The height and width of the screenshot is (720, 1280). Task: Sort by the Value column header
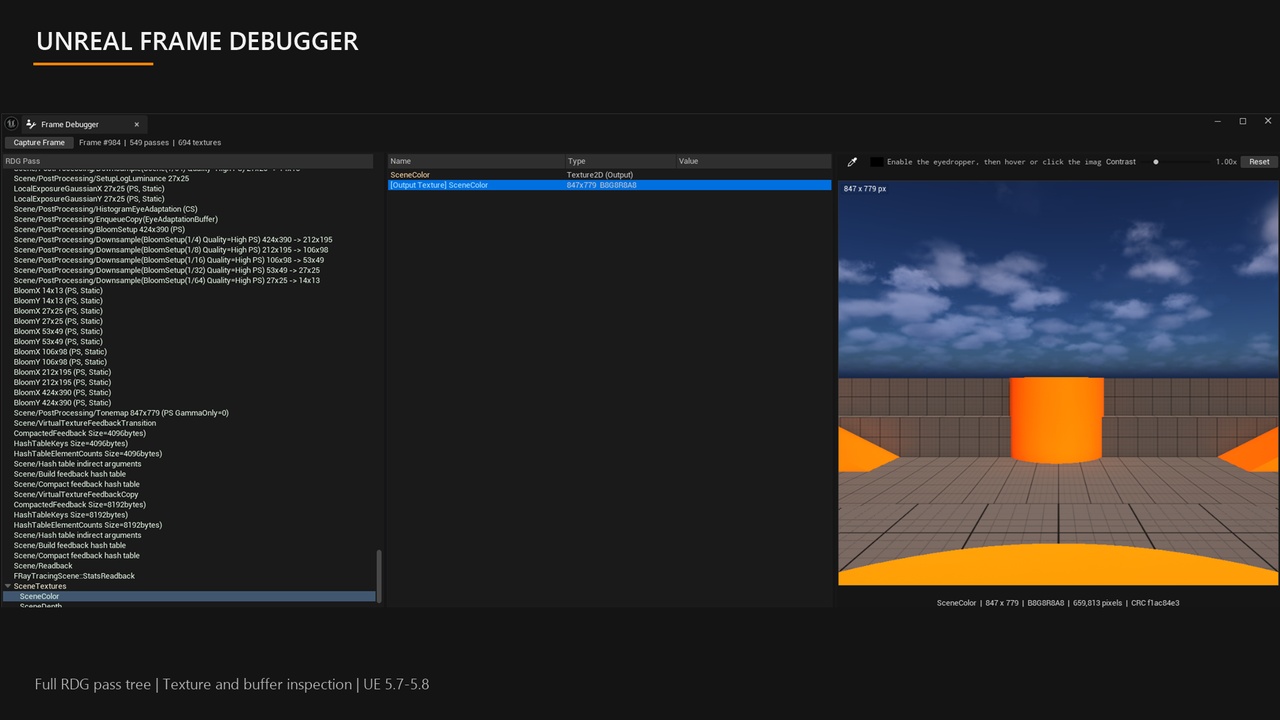(753, 161)
